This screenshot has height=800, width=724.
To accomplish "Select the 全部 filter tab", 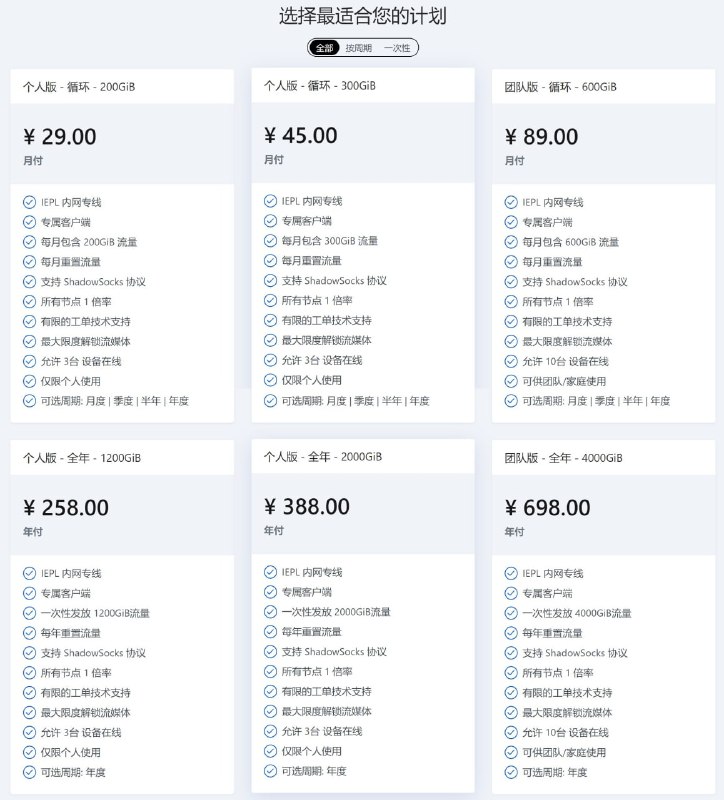I will pyautogui.click(x=324, y=48).
